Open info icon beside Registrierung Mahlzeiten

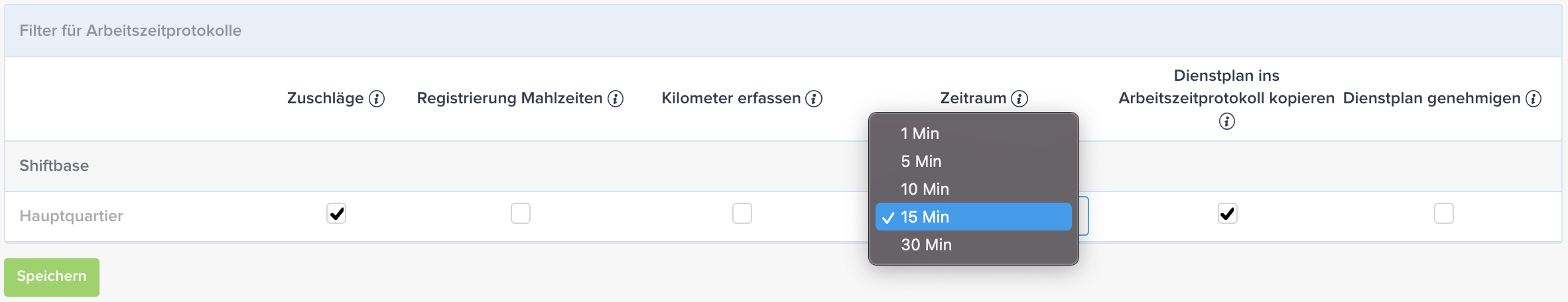pyautogui.click(x=616, y=99)
